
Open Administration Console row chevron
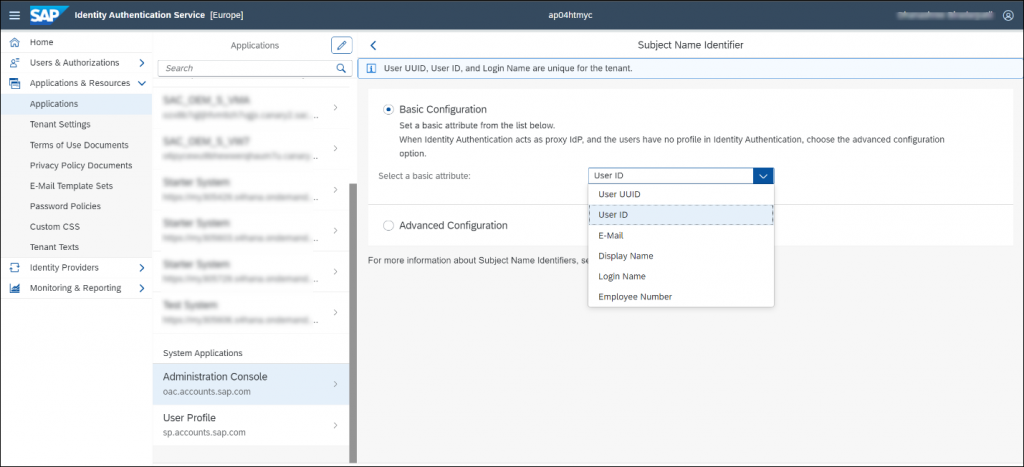pyautogui.click(x=335, y=384)
